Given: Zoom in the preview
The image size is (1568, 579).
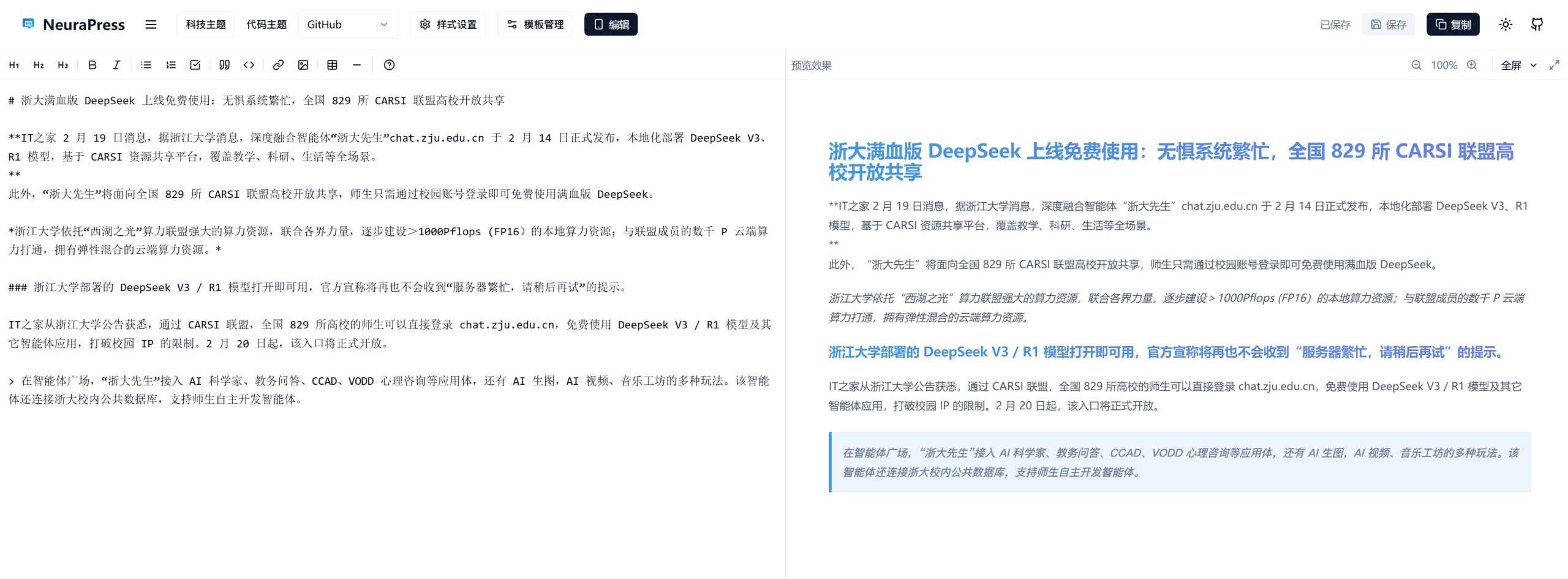Looking at the screenshot, I should [x=1472, y=65].
